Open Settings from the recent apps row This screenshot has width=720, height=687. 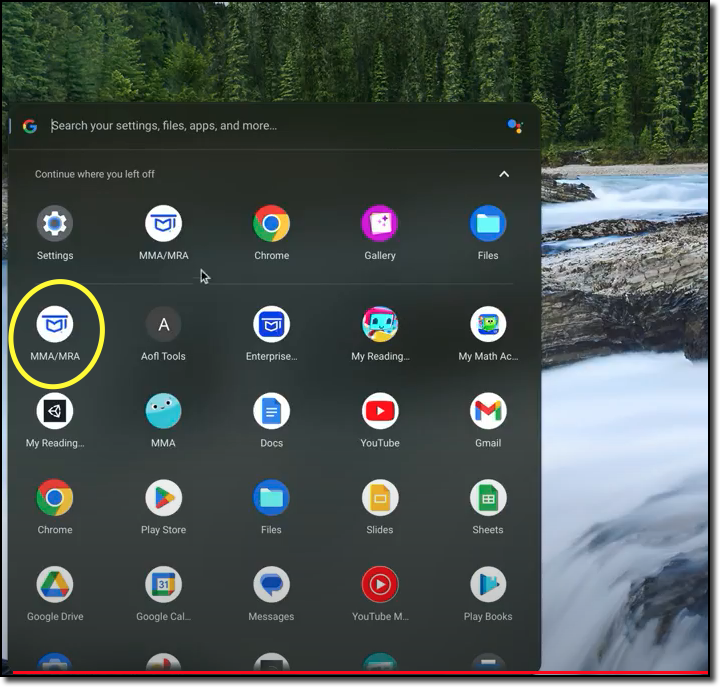click(x=55, y=224)
